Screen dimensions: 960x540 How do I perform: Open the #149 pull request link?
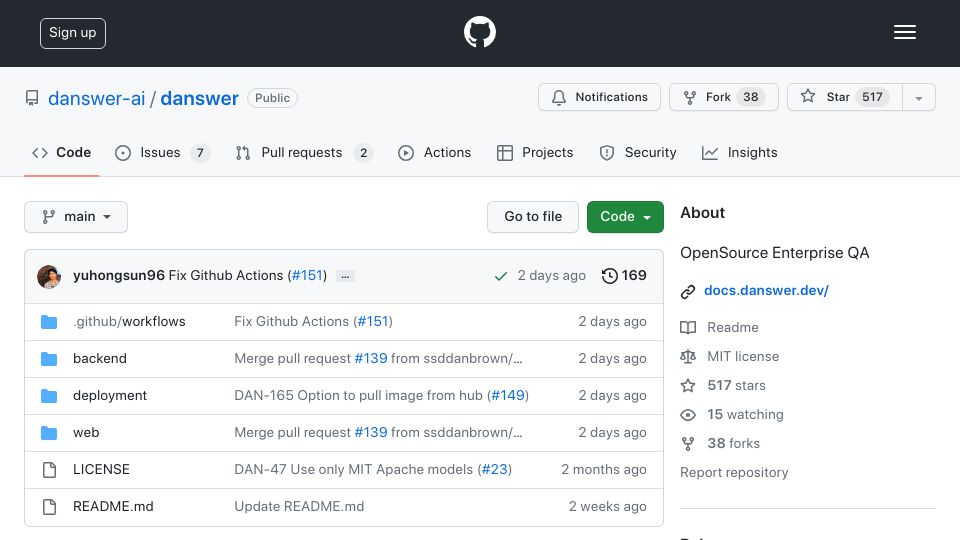click(508, 396)
